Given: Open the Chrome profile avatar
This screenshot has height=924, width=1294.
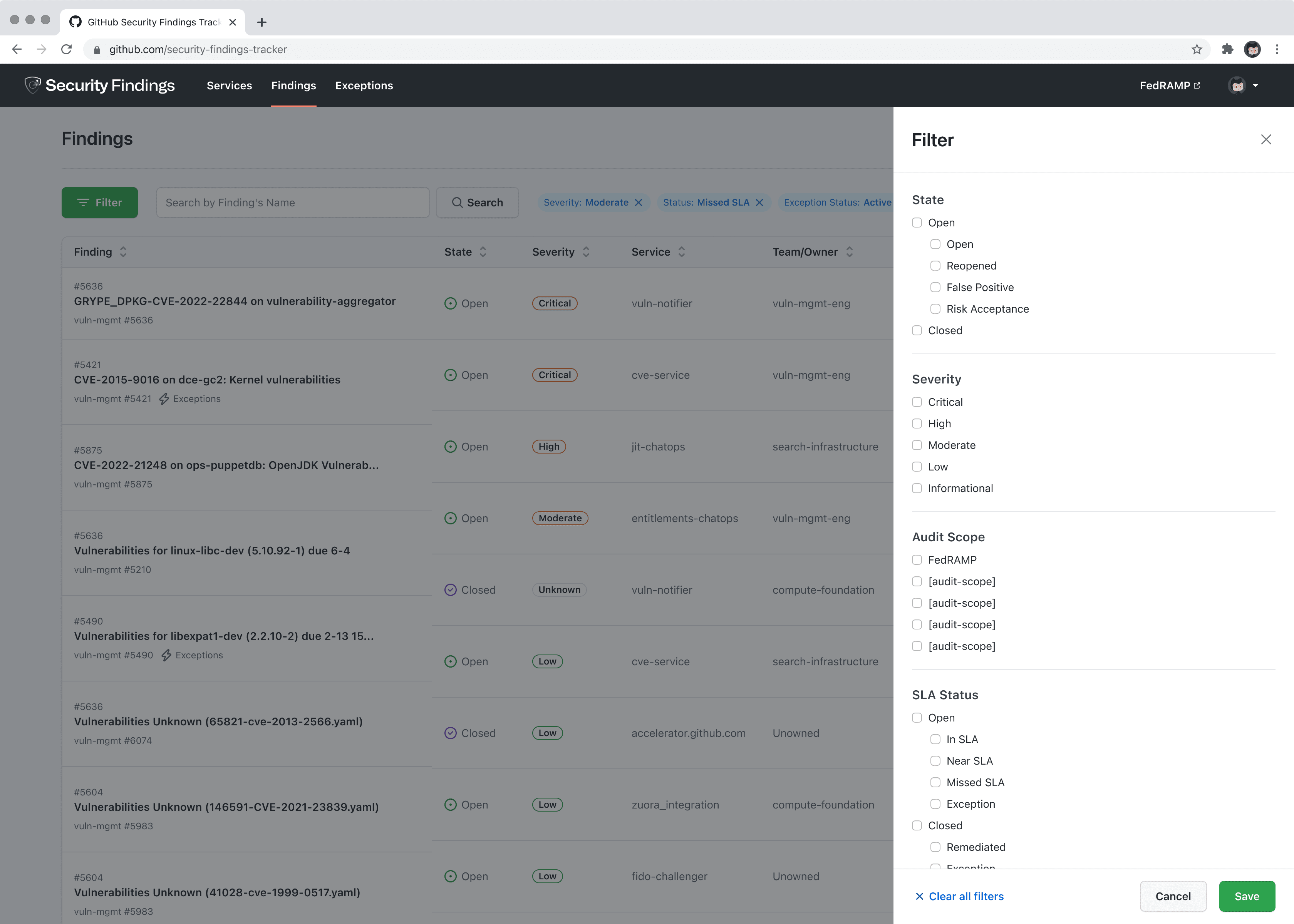Looking at the screenshot, I should [1252, 50].
